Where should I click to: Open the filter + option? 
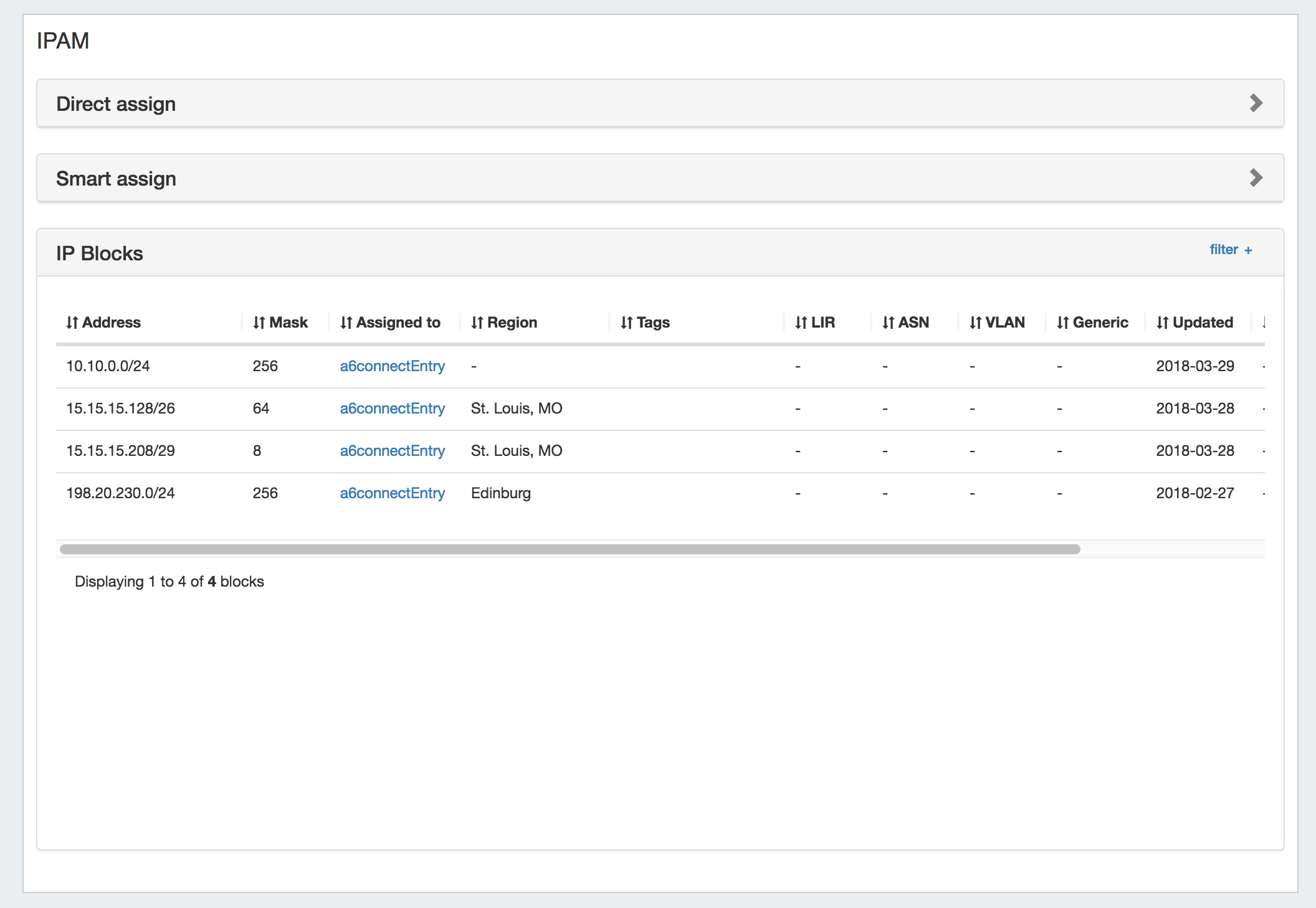coord(1231,250)
